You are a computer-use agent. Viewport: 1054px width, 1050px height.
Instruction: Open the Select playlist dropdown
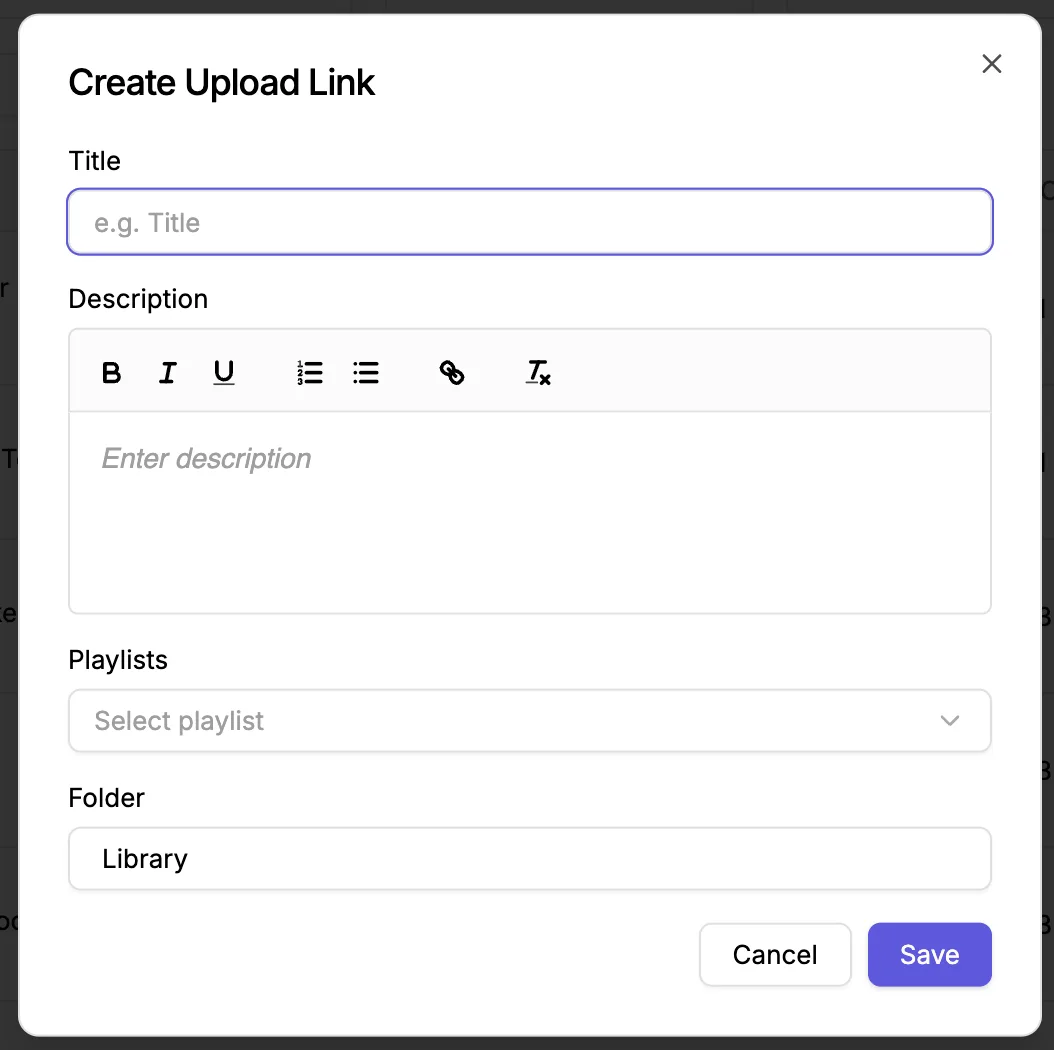click(530, 721)
